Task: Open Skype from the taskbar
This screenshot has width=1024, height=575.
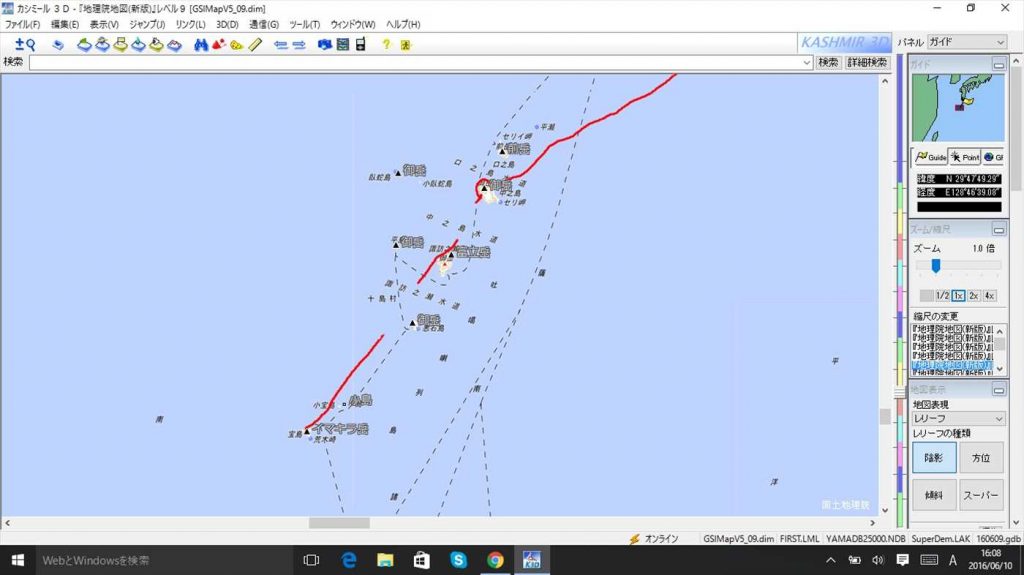Action: point(458,560)
